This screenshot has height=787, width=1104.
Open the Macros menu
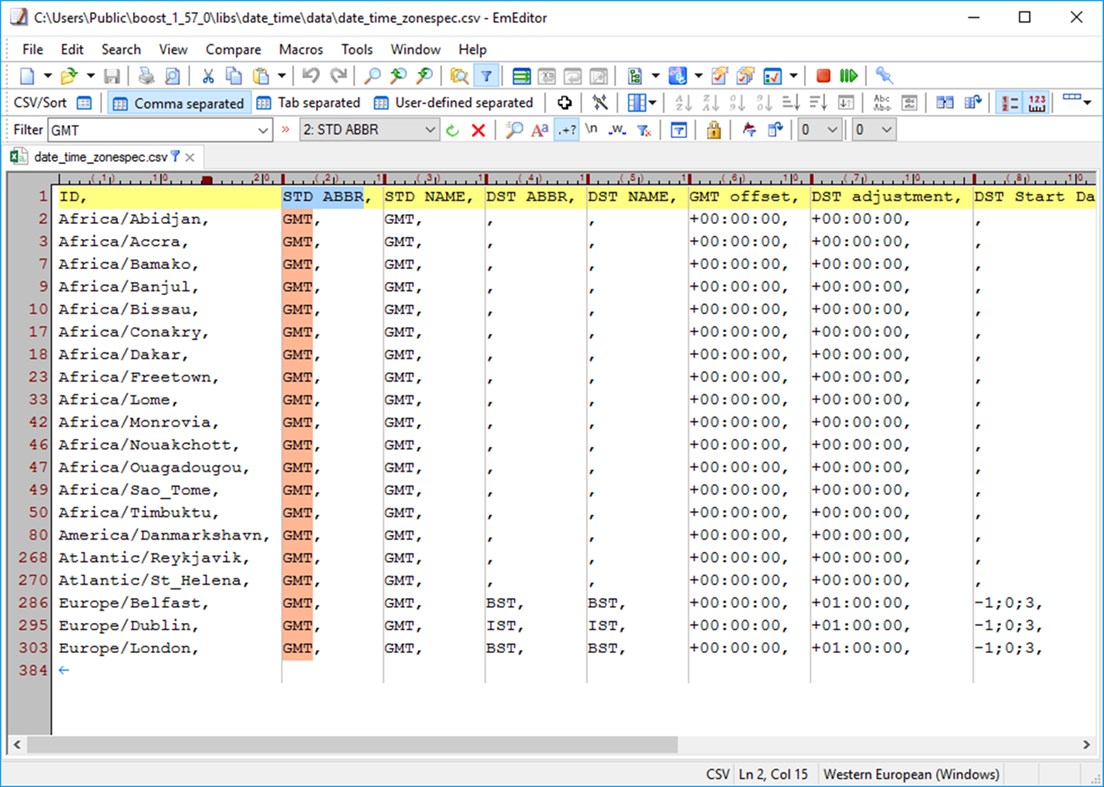[x=301, y=49]
